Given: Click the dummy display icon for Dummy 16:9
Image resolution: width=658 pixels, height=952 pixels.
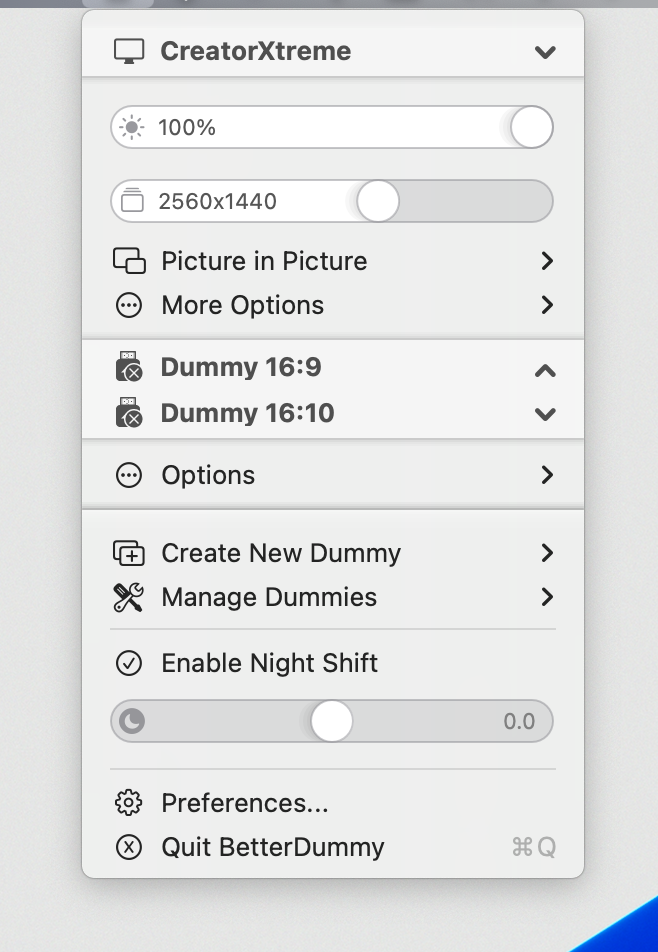Looking at the screenshot, I should point(130,367).
